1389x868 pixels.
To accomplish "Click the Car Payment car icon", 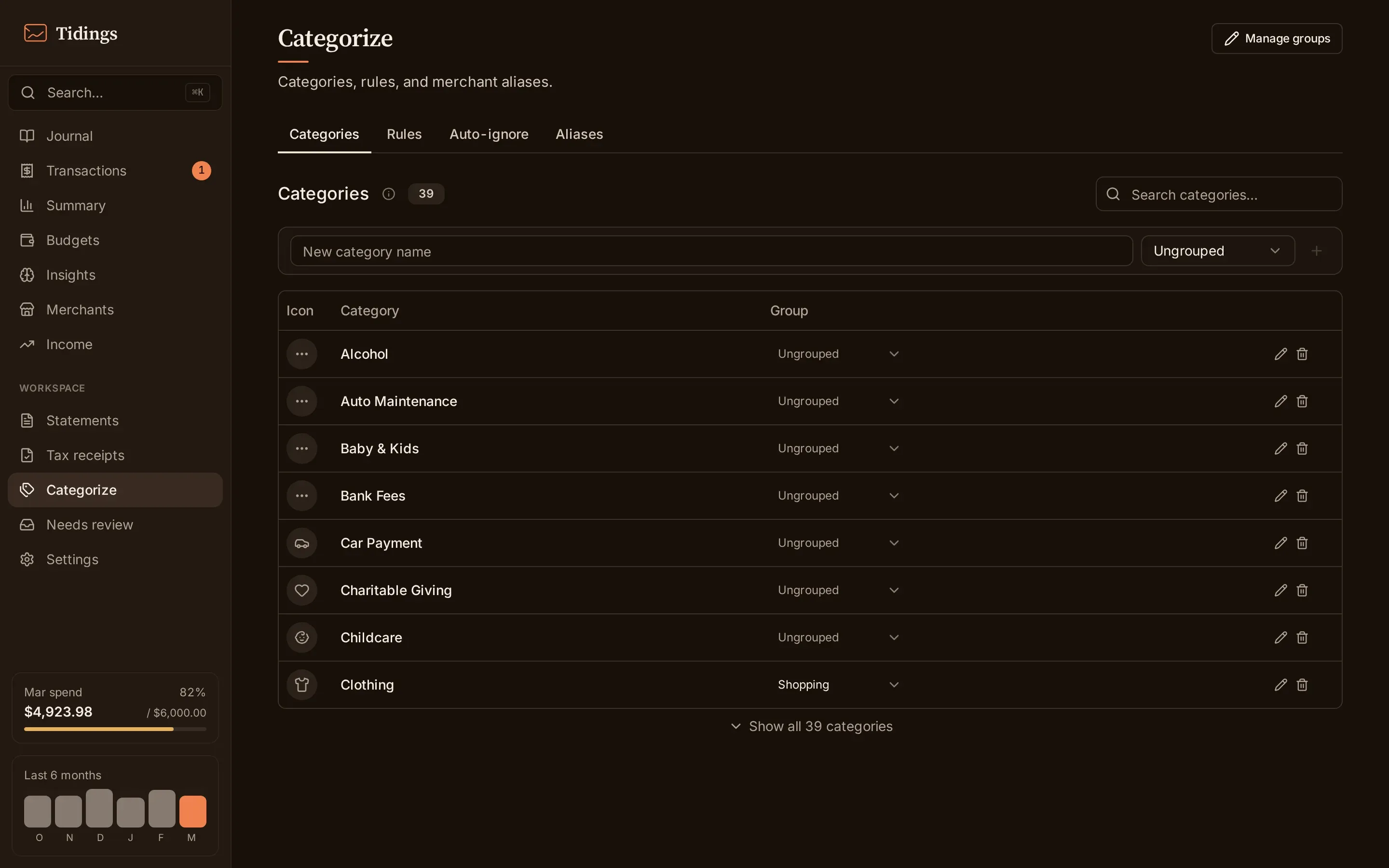I will coord(302,543).
